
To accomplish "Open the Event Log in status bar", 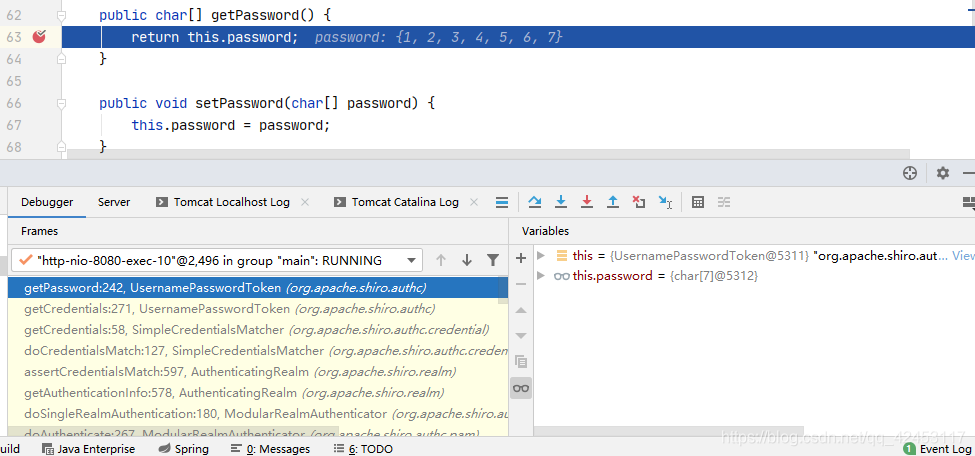I will (938, 449).
